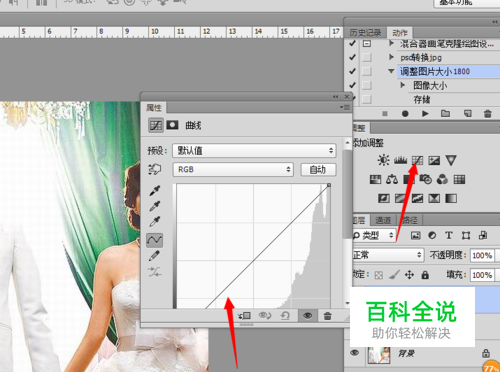Collapse the 调整图片大小1800 action
Screen dimensions: 500x372
click(x=391, y=71)
